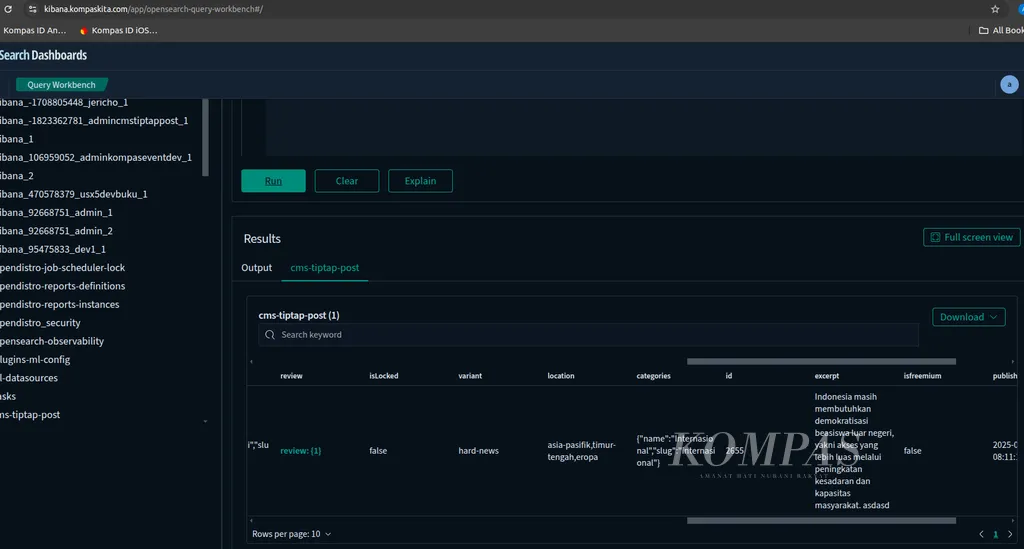Click the browser address bar URL

click(x=153, y=9)
